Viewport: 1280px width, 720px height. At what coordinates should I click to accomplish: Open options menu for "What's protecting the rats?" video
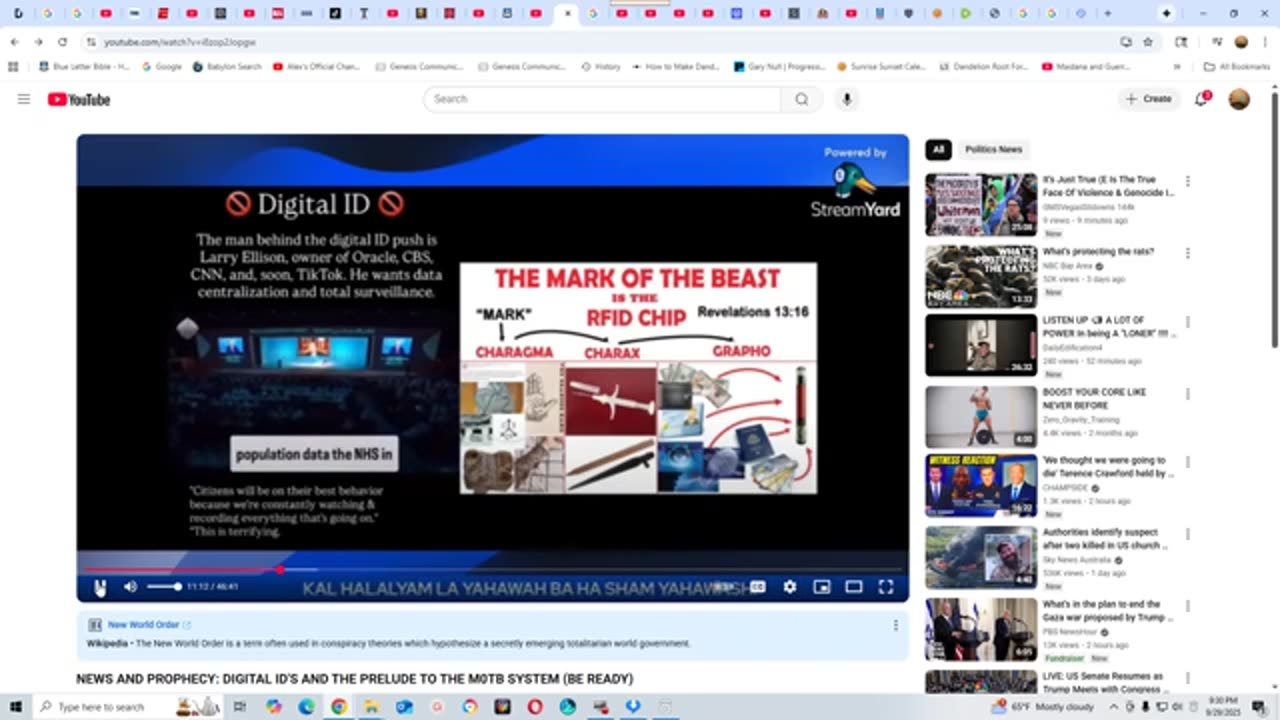(x=1188, y=253)
